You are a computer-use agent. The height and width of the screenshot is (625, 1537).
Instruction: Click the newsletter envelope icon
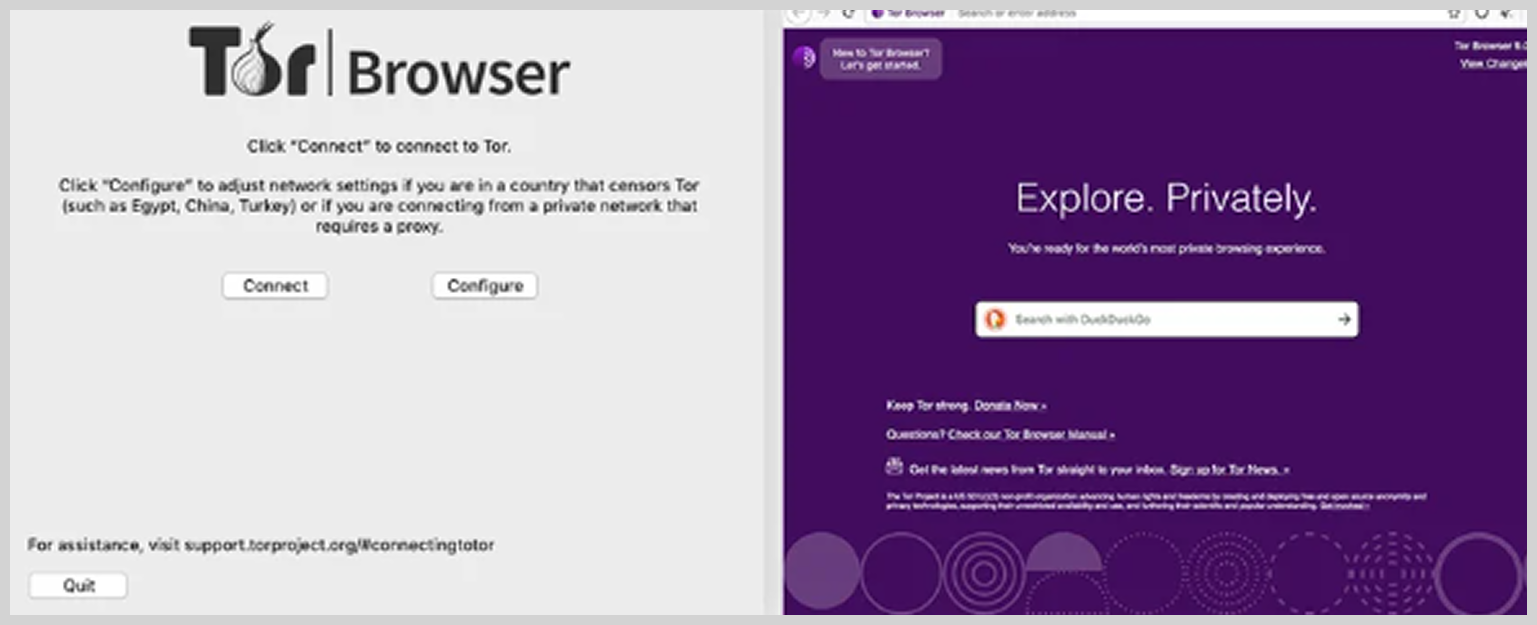894,467
